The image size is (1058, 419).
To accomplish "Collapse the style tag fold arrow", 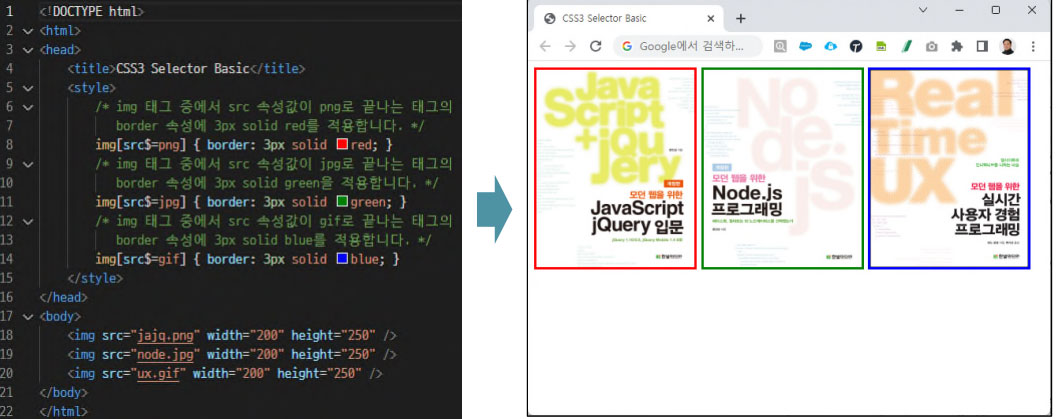I will tap(27, 88).
